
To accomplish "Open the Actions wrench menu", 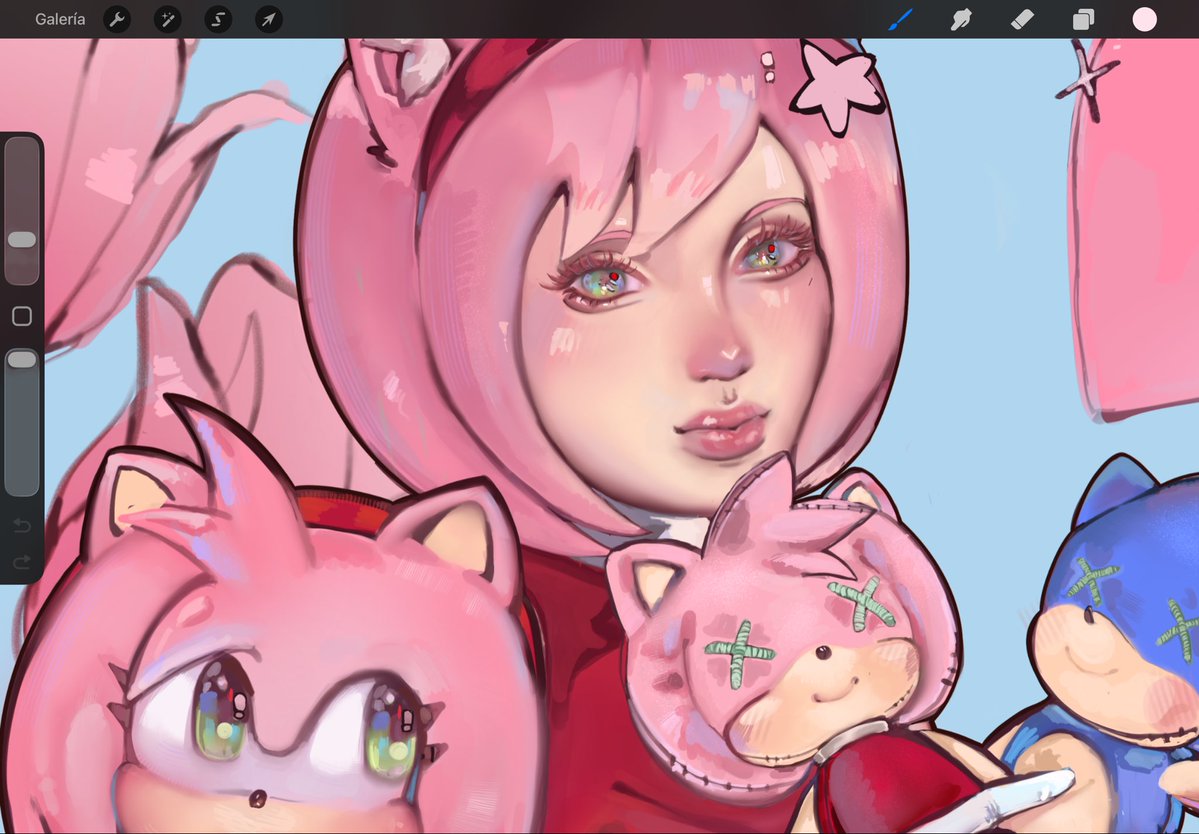I will tap(117, 19).
